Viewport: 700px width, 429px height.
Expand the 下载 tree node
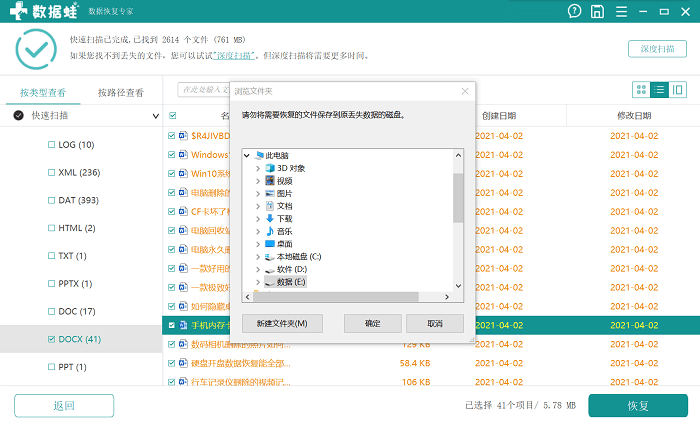(258, 219)
